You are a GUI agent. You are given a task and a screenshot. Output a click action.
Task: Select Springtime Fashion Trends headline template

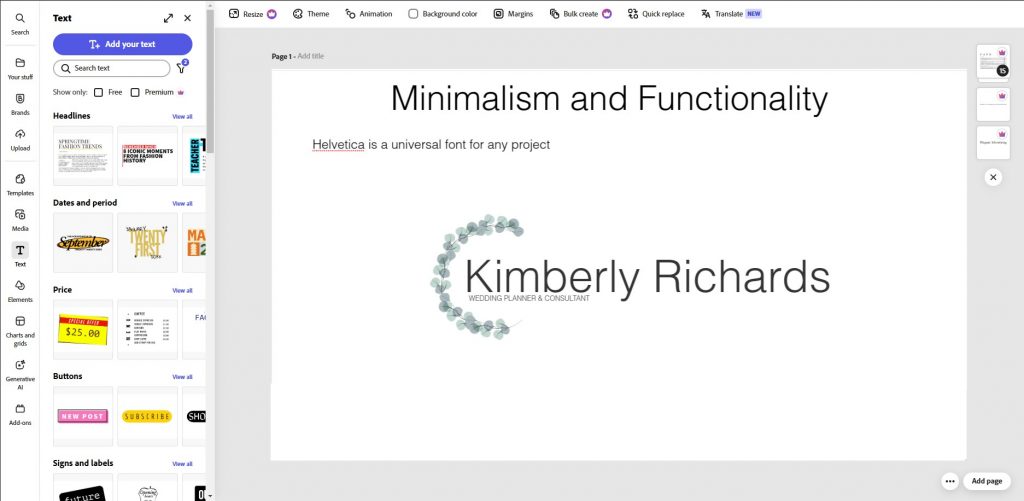click(x=83, y=155)
